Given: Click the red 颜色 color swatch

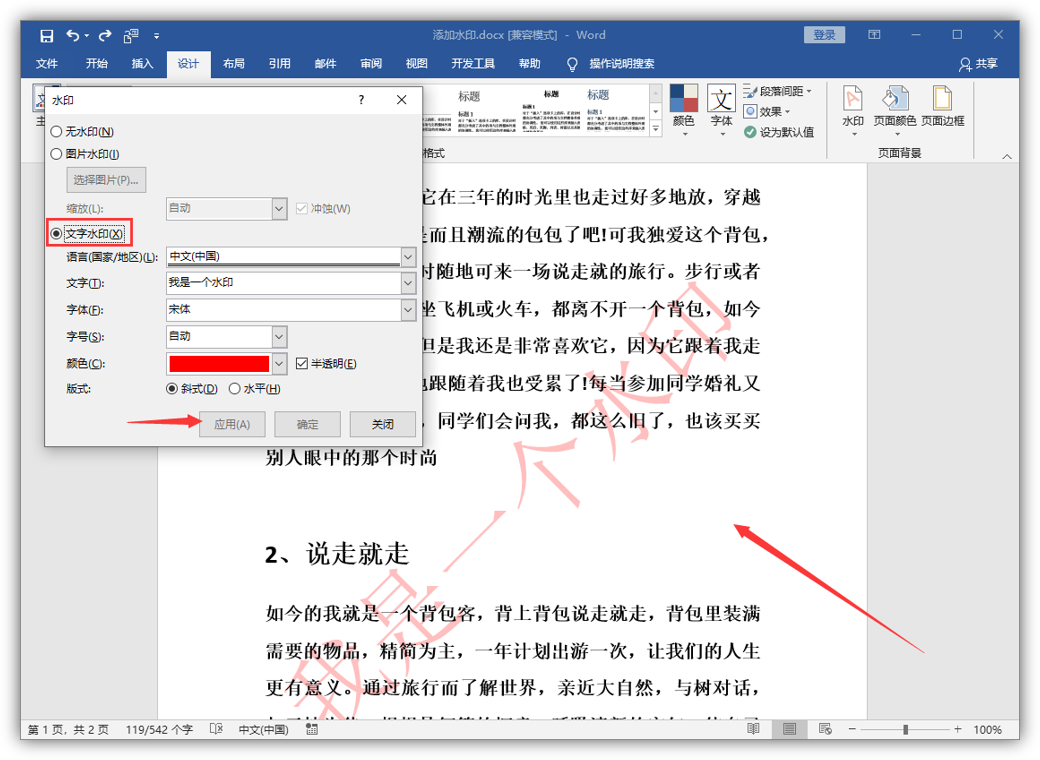Looking at the screenshot, I should [x=219, y=363].
